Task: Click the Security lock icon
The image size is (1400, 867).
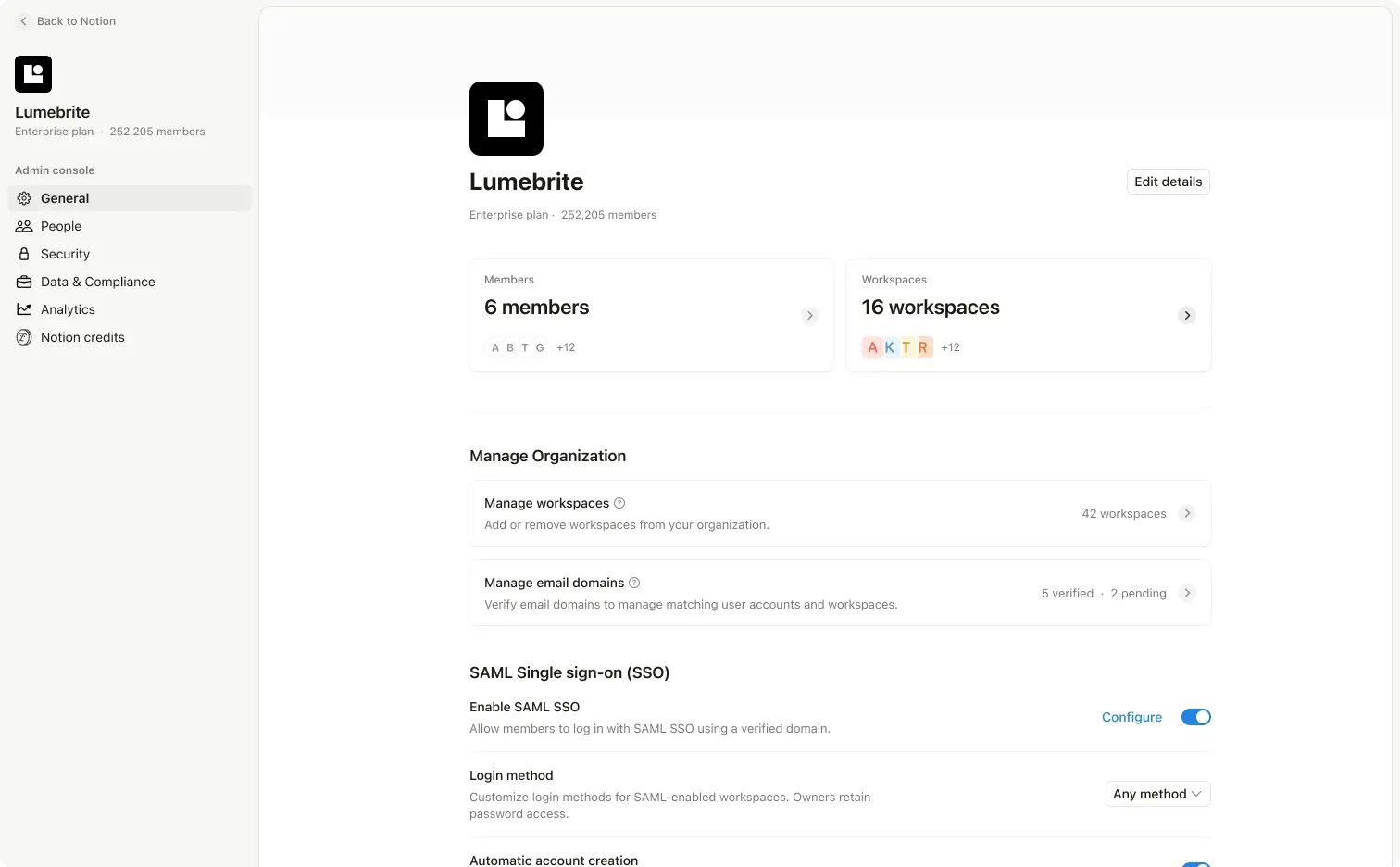Action: click(24, 254)
